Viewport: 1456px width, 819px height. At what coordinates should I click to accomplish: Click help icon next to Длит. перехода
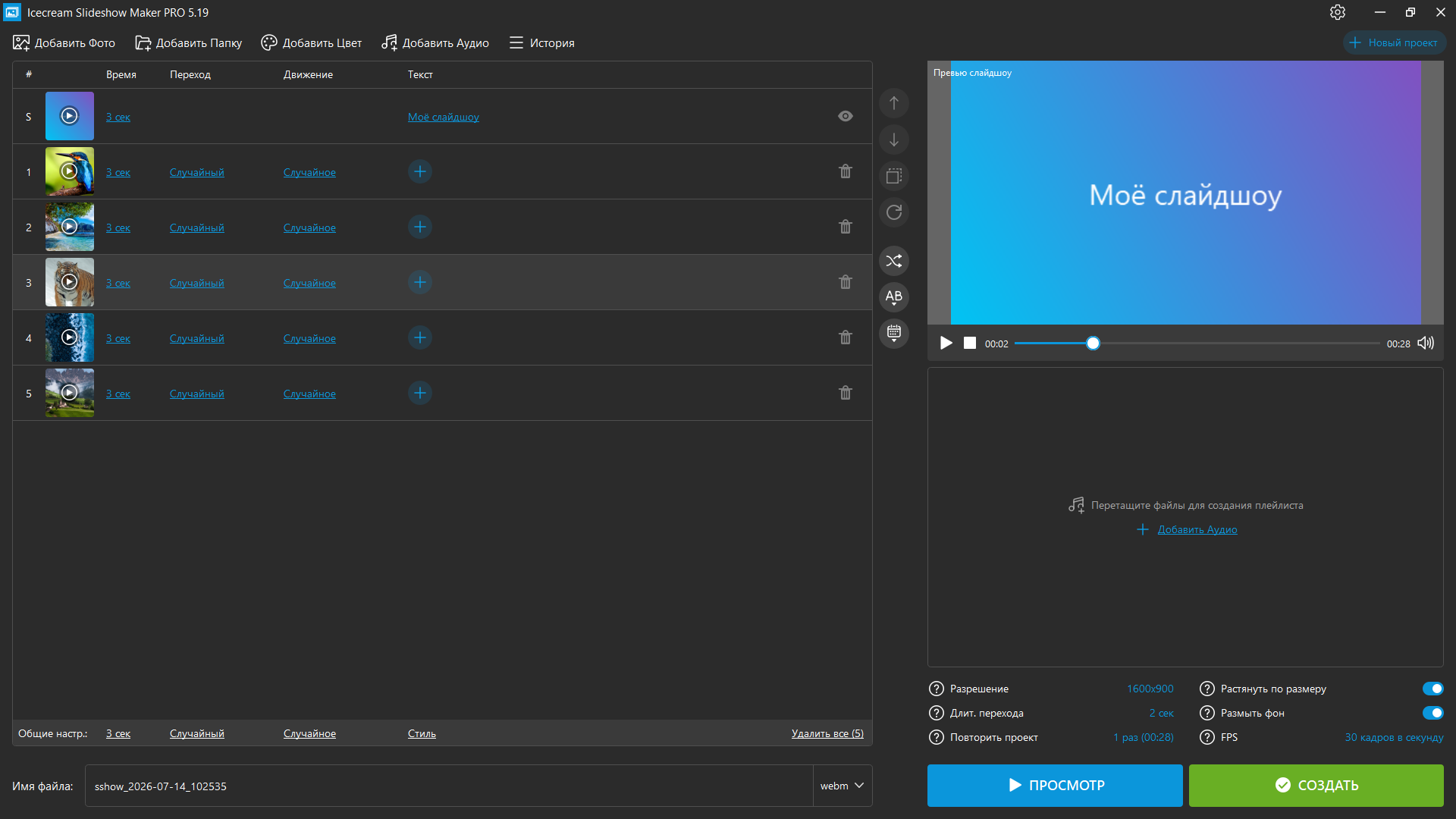click(x=937, y=713)
